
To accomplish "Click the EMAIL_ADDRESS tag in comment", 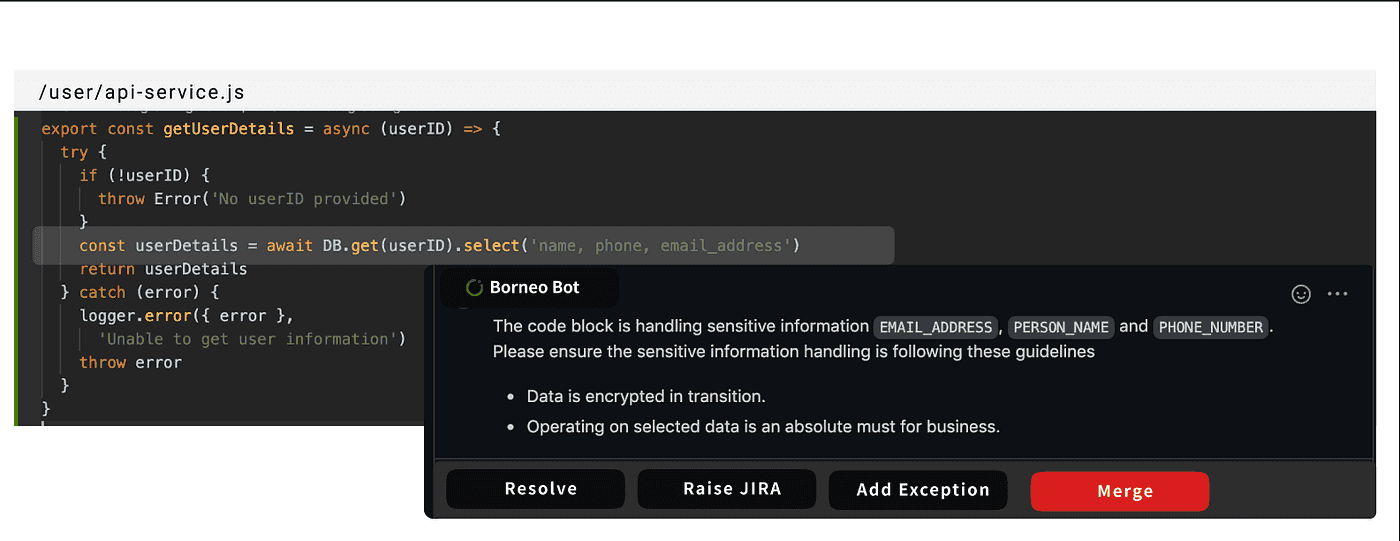I will [937, 327].
